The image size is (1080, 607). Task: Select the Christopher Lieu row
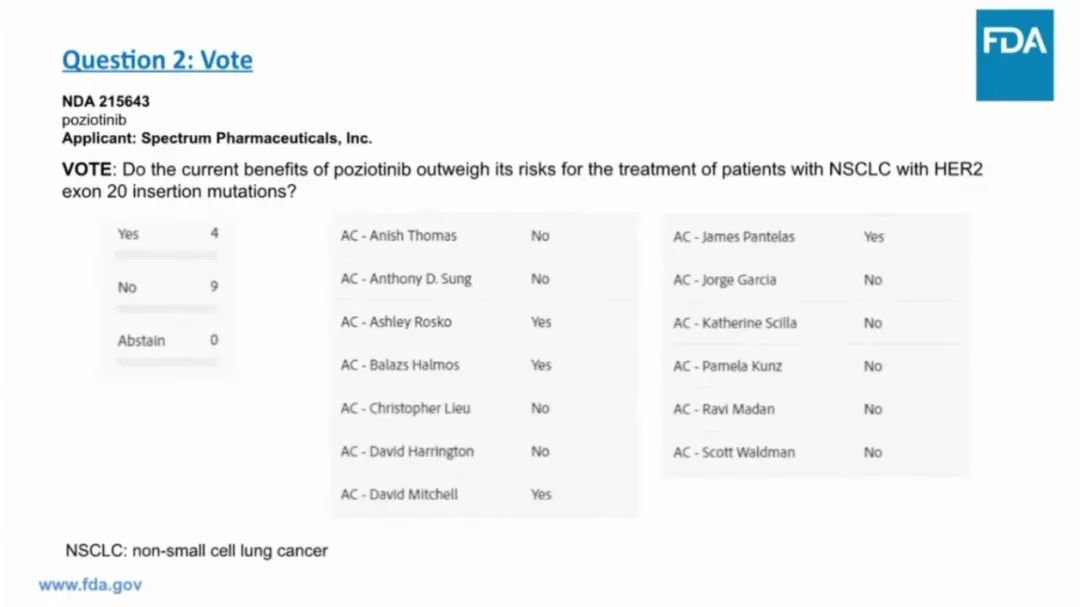[484, 409]
